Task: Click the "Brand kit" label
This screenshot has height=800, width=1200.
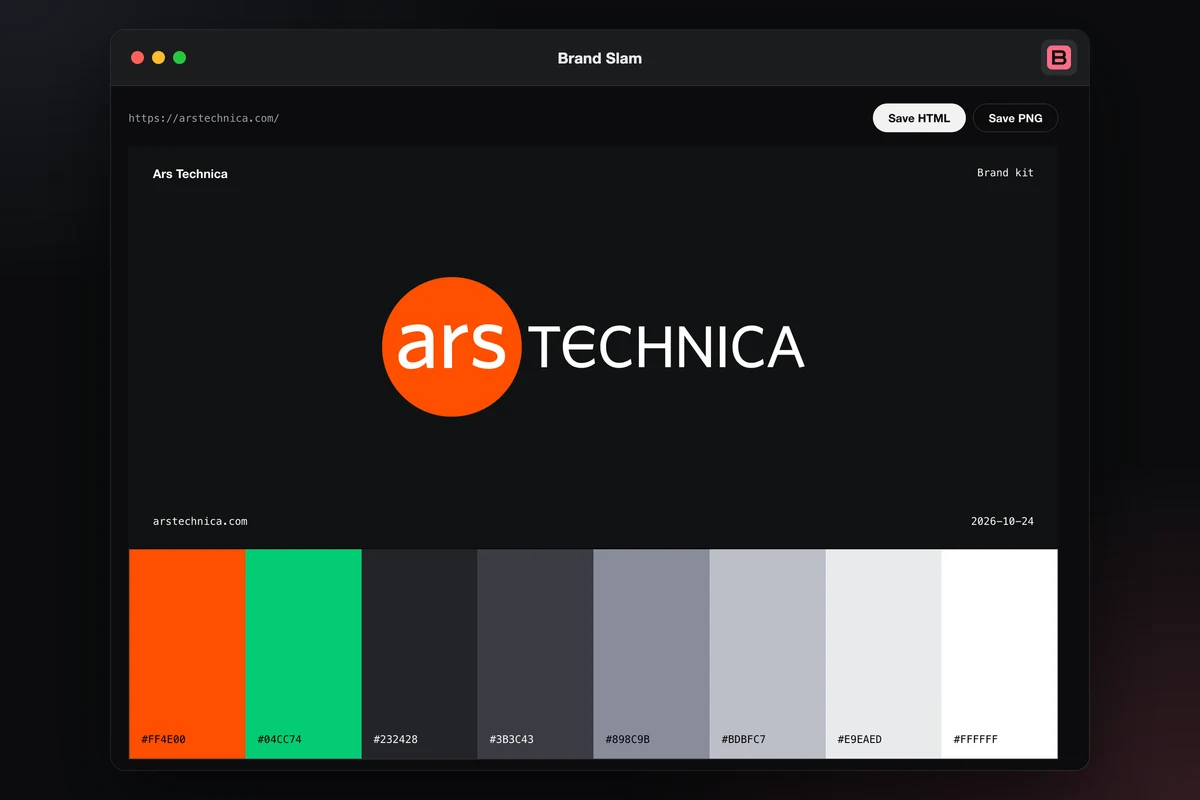Action: (1005, 173)
